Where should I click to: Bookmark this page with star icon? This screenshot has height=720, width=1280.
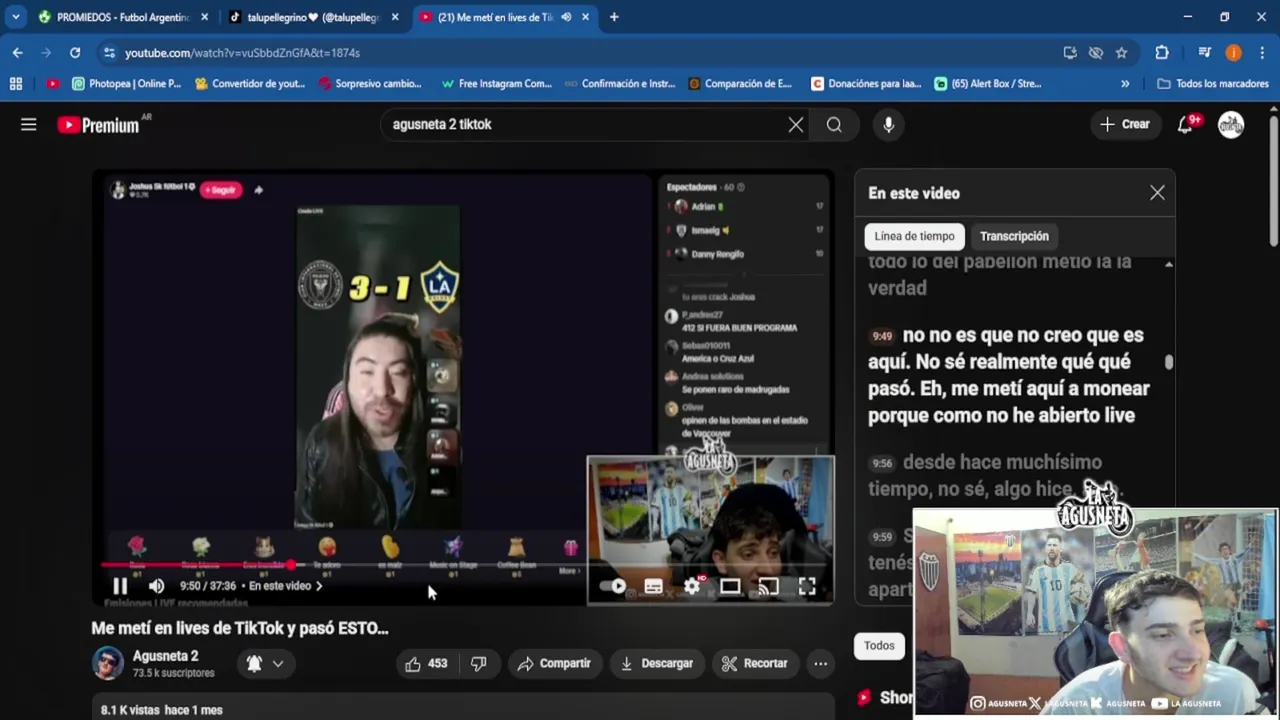pyautogui.click(x=1122, y=52)
